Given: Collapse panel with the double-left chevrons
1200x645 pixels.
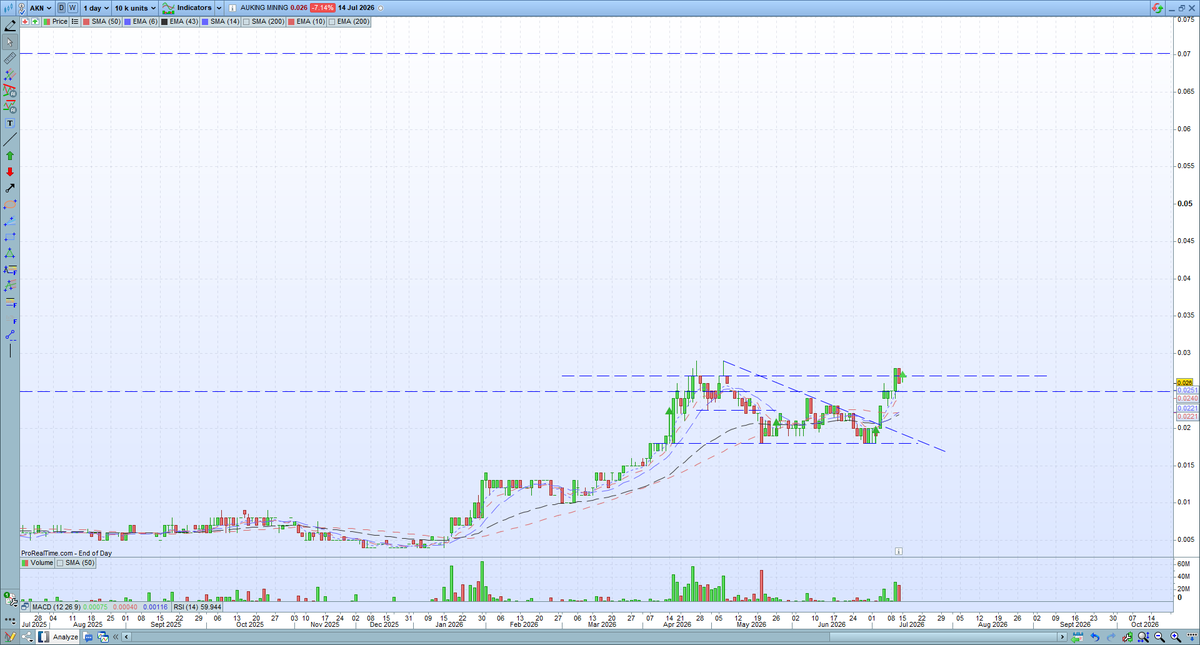Looking at the screenshot, I should [115, 637].
